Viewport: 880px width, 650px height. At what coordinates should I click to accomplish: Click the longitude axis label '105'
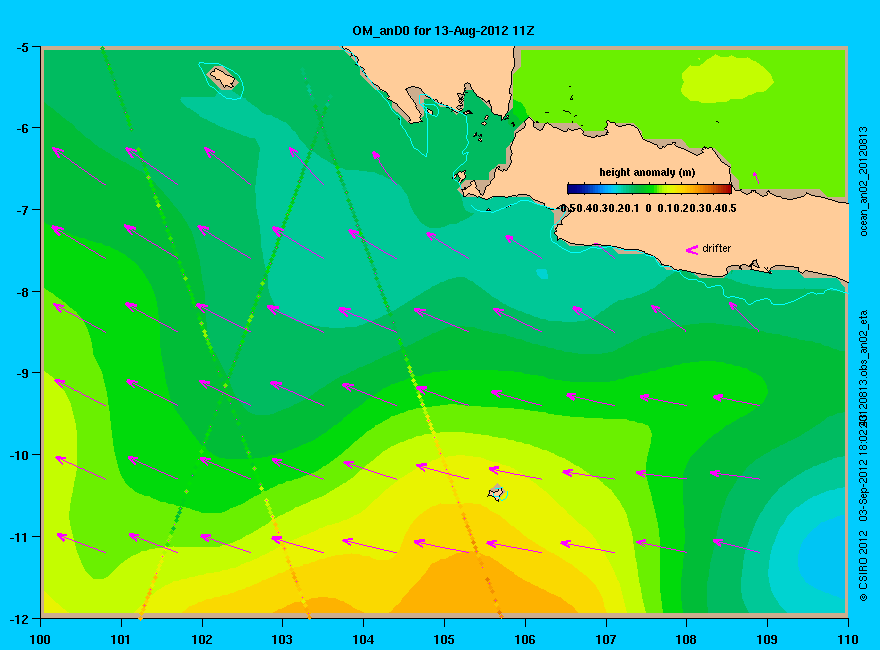coord(444,639)
